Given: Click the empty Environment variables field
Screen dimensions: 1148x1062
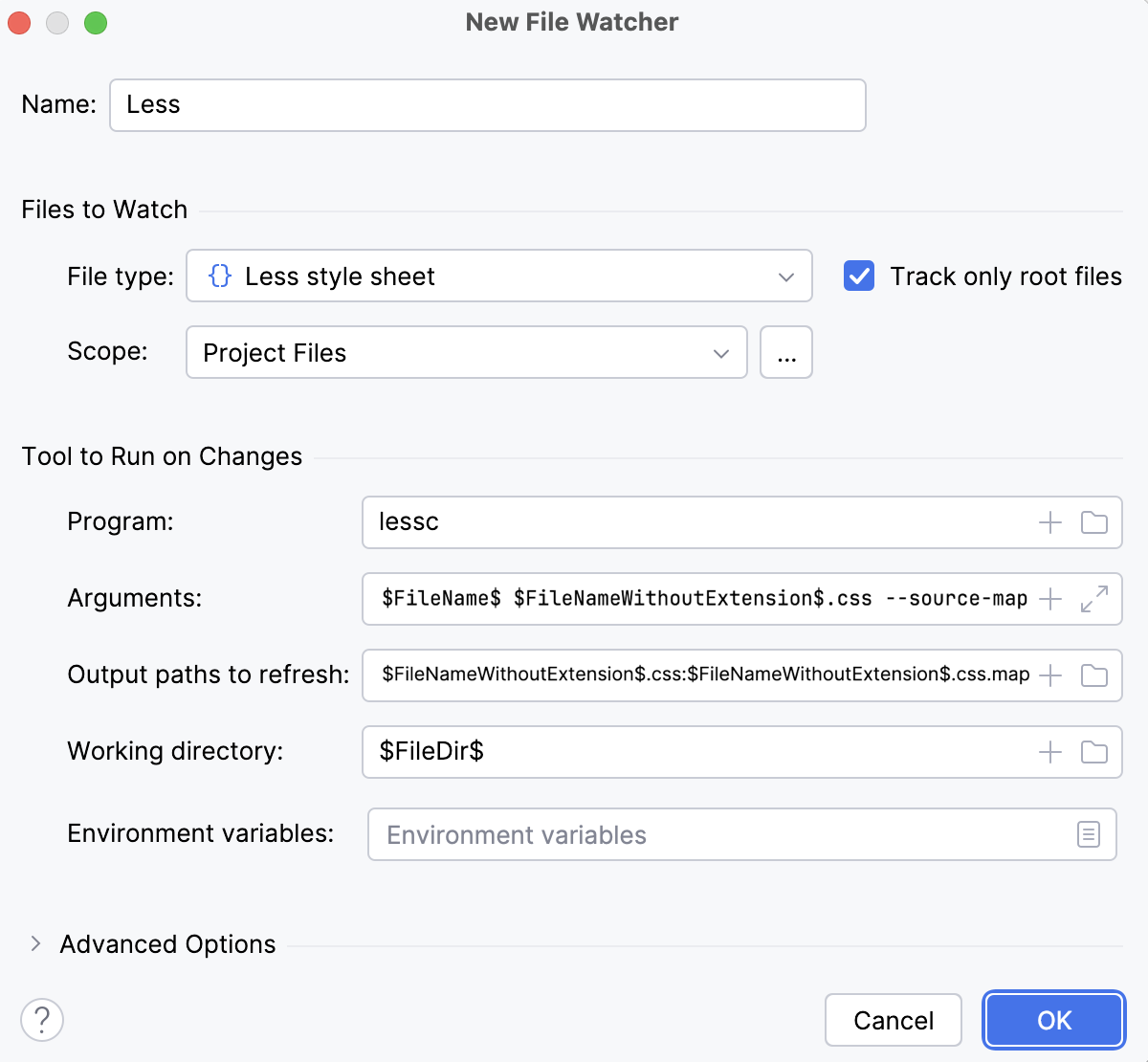Looking at the screenshot, I should [670, 834].
